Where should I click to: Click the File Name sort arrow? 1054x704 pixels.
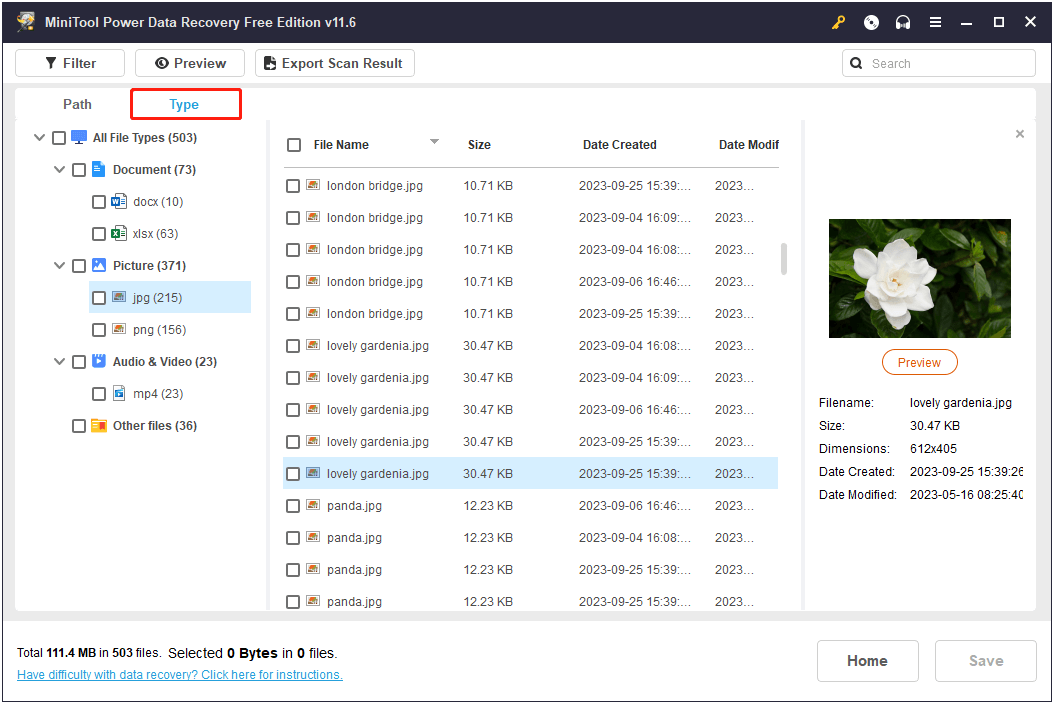tap(434, 142)
